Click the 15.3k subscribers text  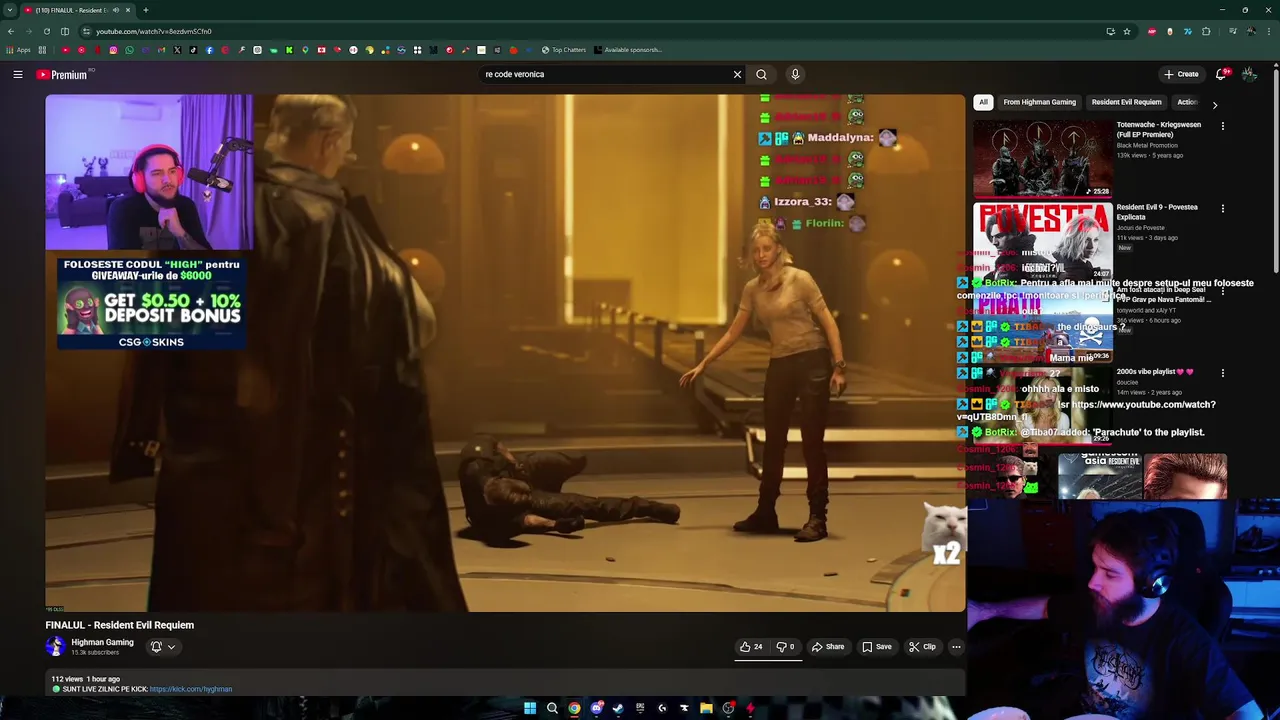95,653
